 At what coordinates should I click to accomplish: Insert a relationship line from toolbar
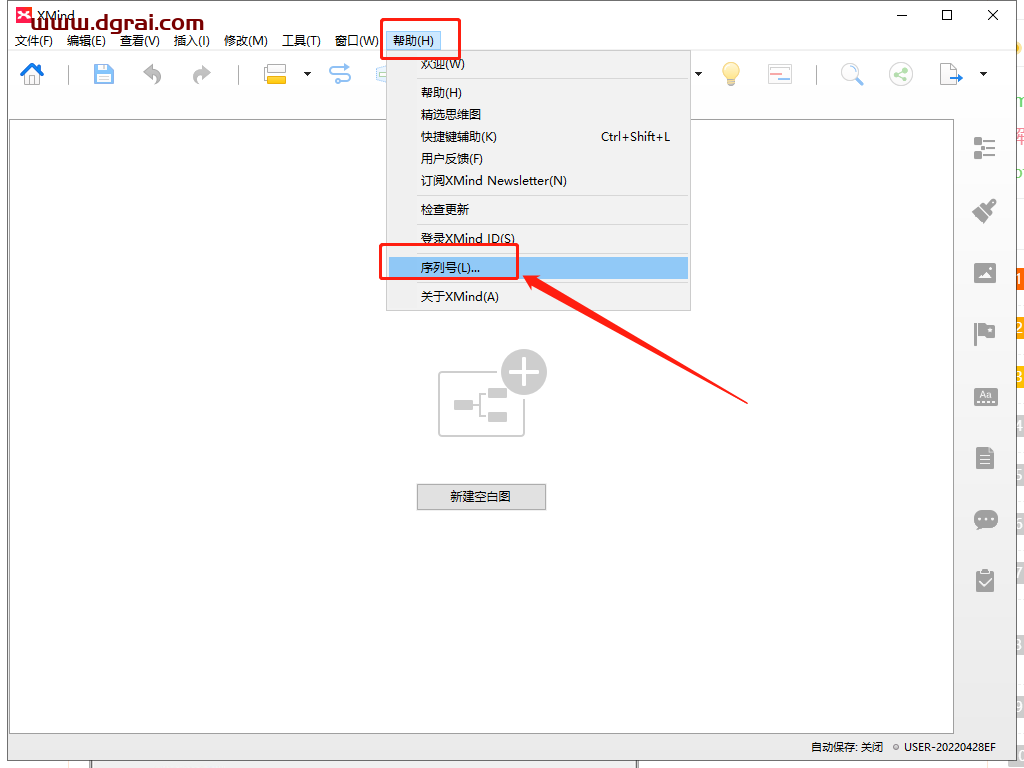(341, 74)
